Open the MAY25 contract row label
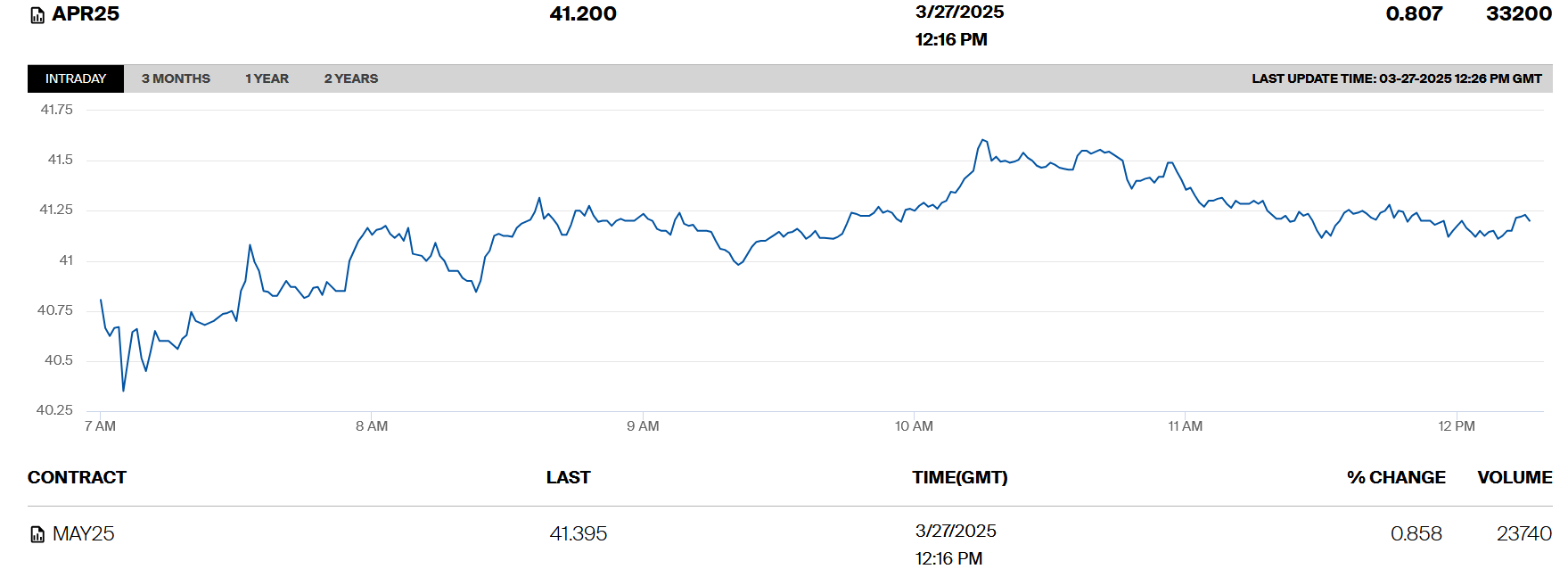This screenshot has height=569, width=1568. [83, 533]
